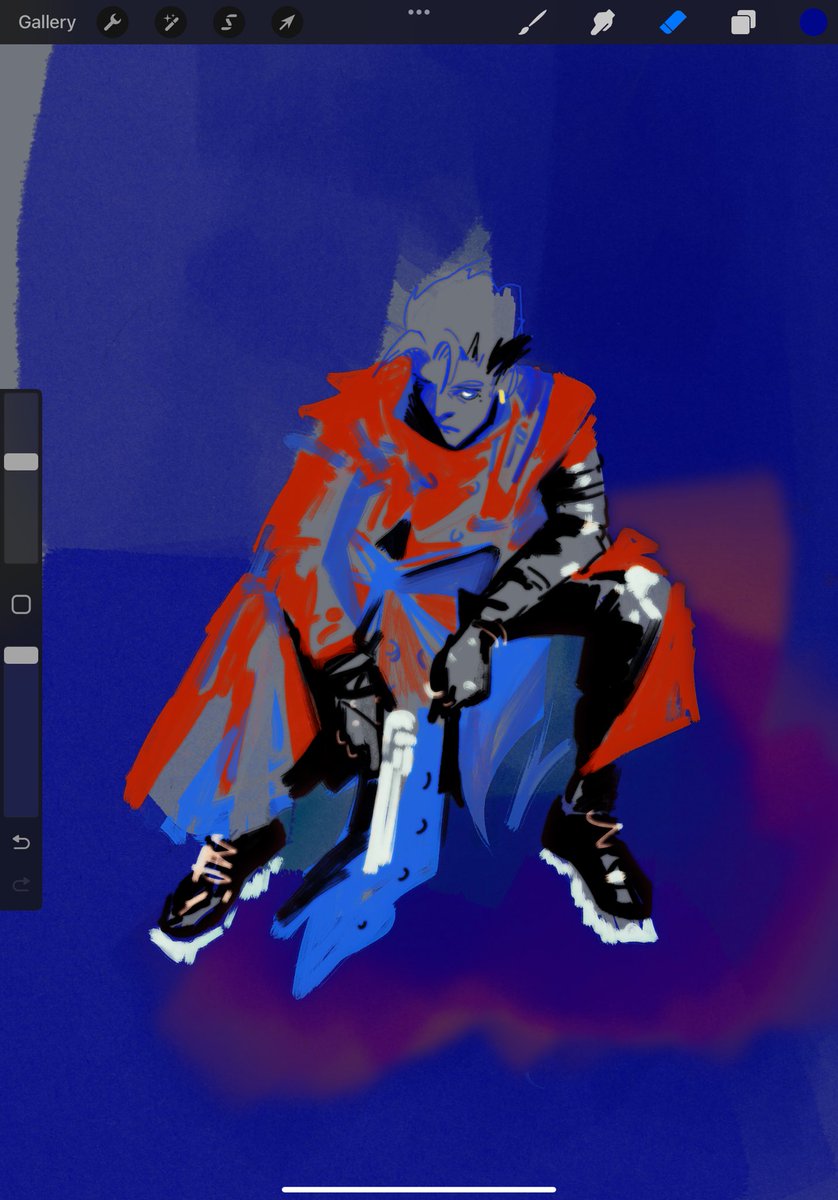Tap the square modify button in sidebar

21,605
